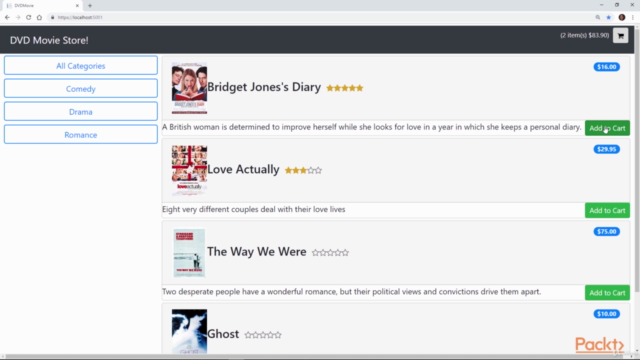Click Bridget Jones's Diary poster thumbnail
The height and width of the screenshot is (360, 640).
tap(189, 88)
